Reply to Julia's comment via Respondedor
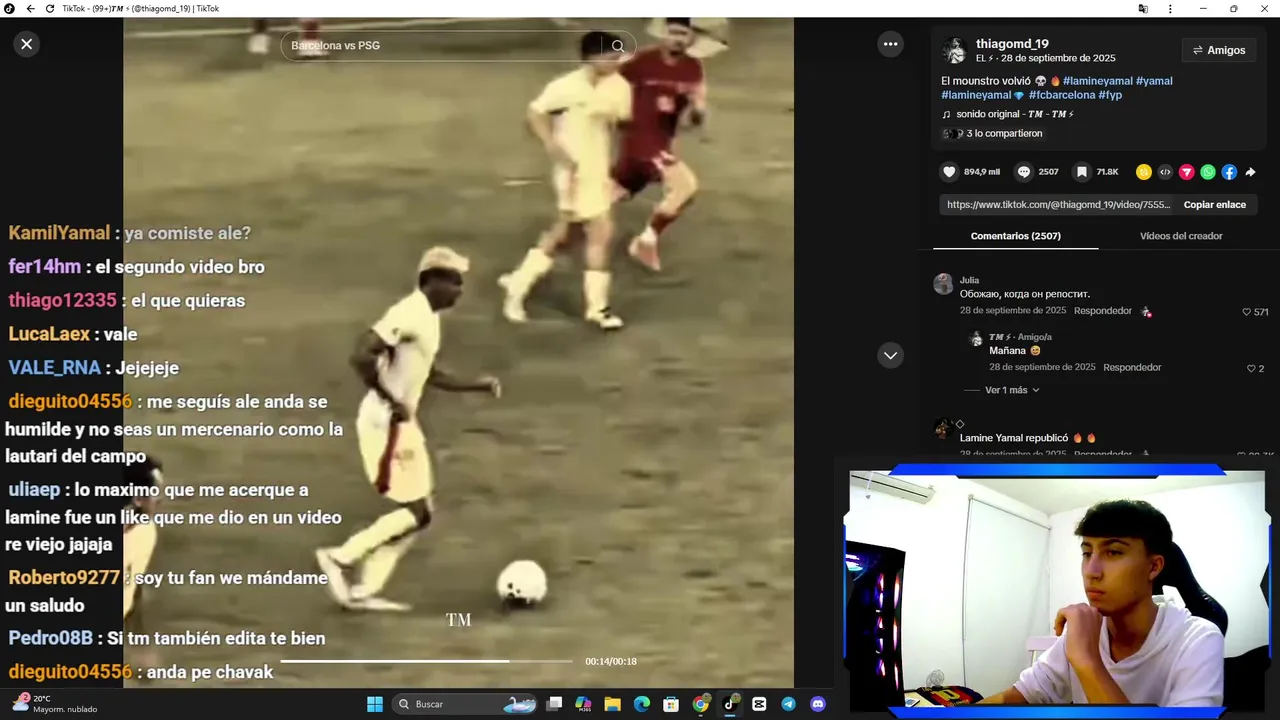 tap(1102, 311)
